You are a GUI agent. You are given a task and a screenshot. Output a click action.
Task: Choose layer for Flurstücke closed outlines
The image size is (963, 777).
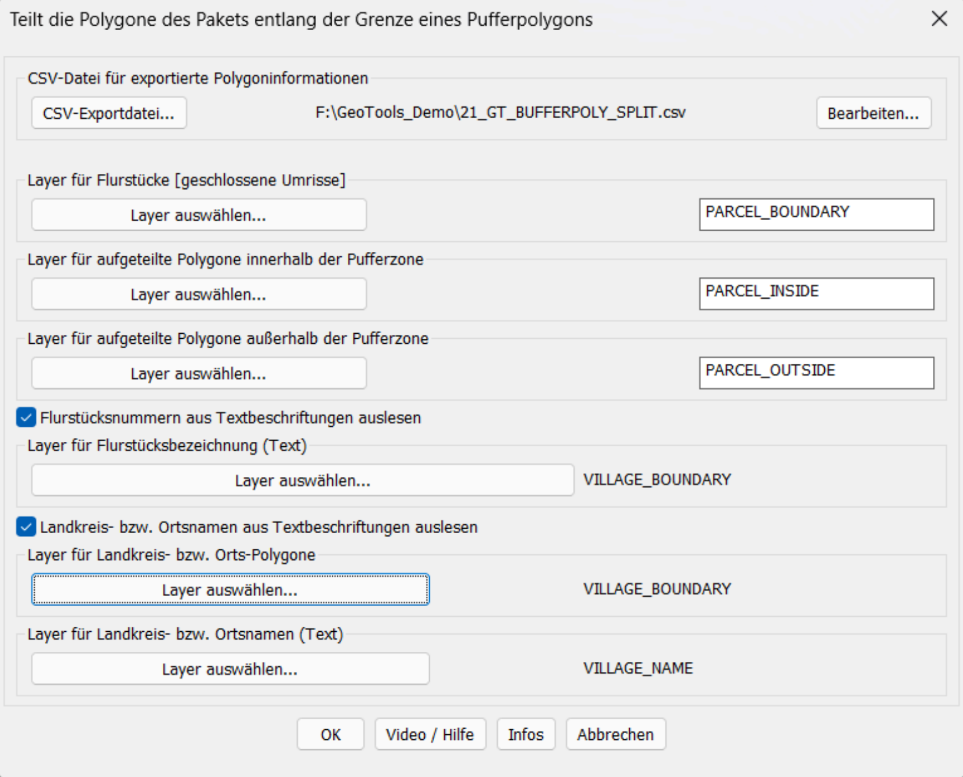pyautogui.click(x=198, y=215)
